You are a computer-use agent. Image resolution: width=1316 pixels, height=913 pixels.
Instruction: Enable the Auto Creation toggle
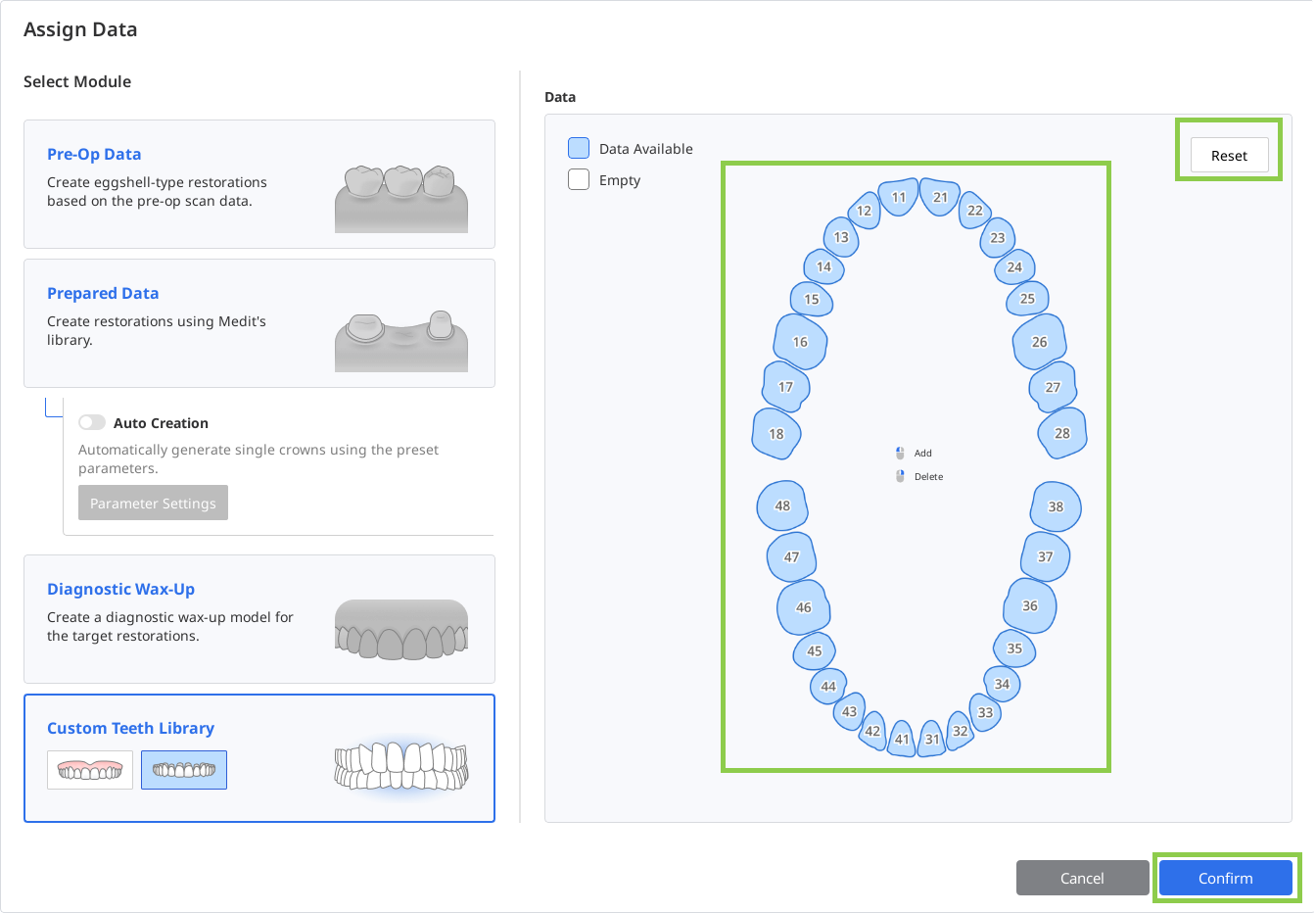(92, 422)
